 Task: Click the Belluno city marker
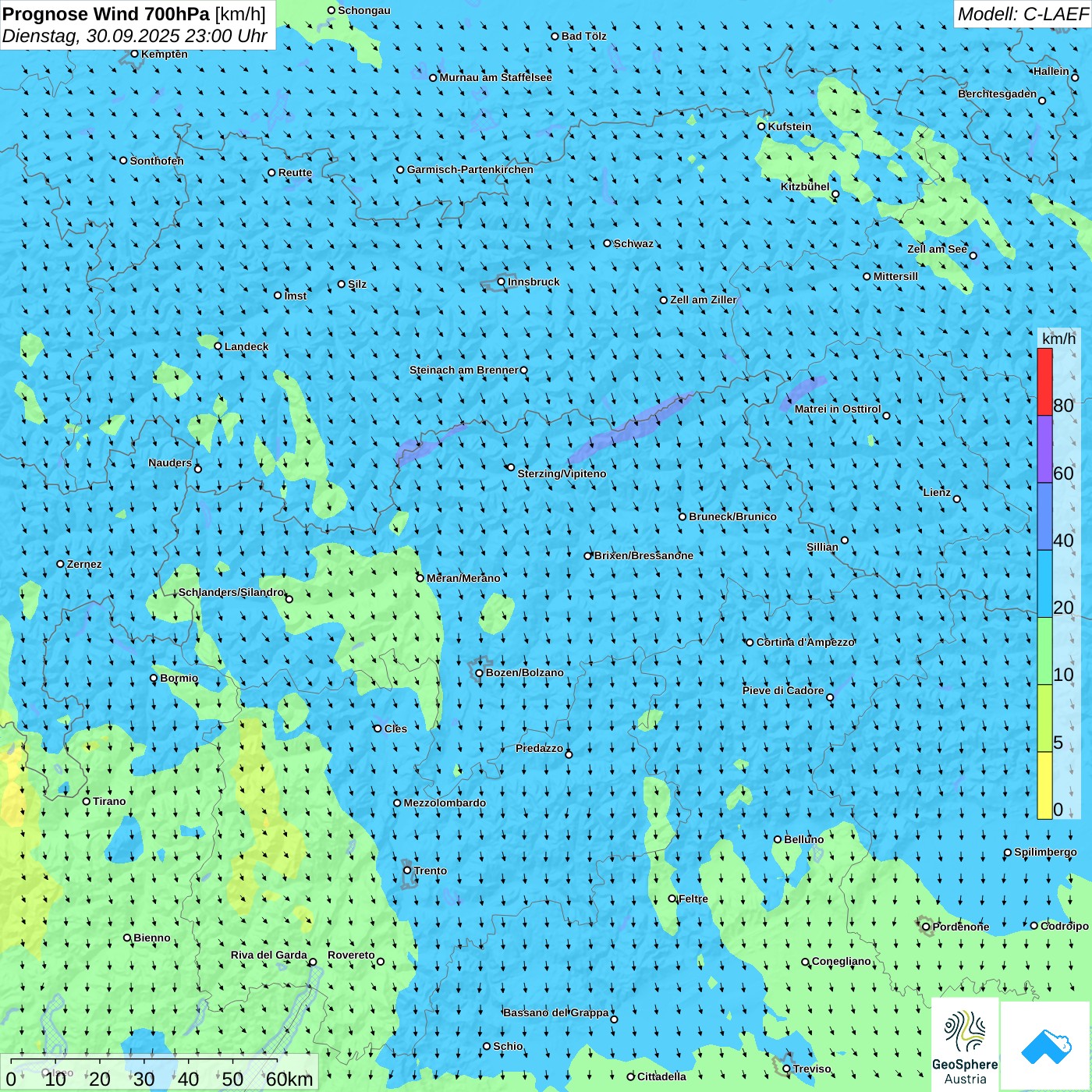click(x=778, y=839)
